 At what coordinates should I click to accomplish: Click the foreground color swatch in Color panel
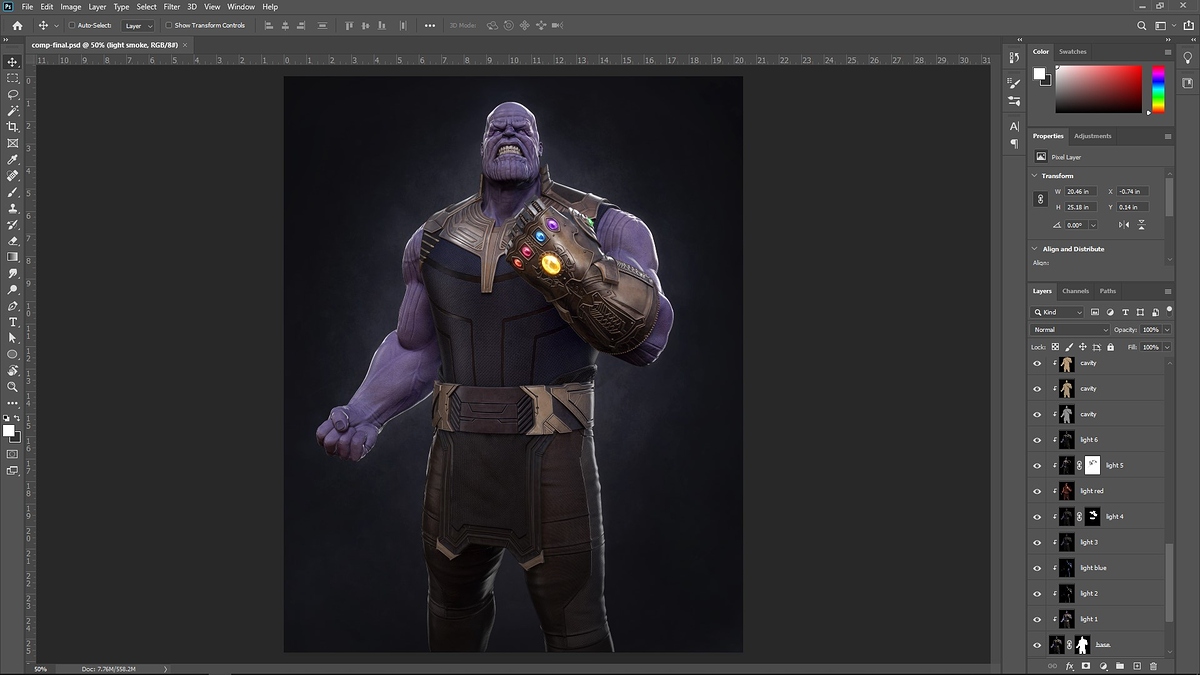(1040, 73)
